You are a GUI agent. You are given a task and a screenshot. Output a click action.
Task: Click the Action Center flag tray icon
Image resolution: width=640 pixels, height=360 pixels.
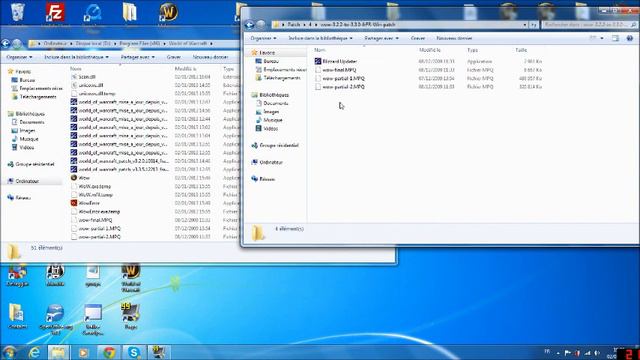[567, 353]
